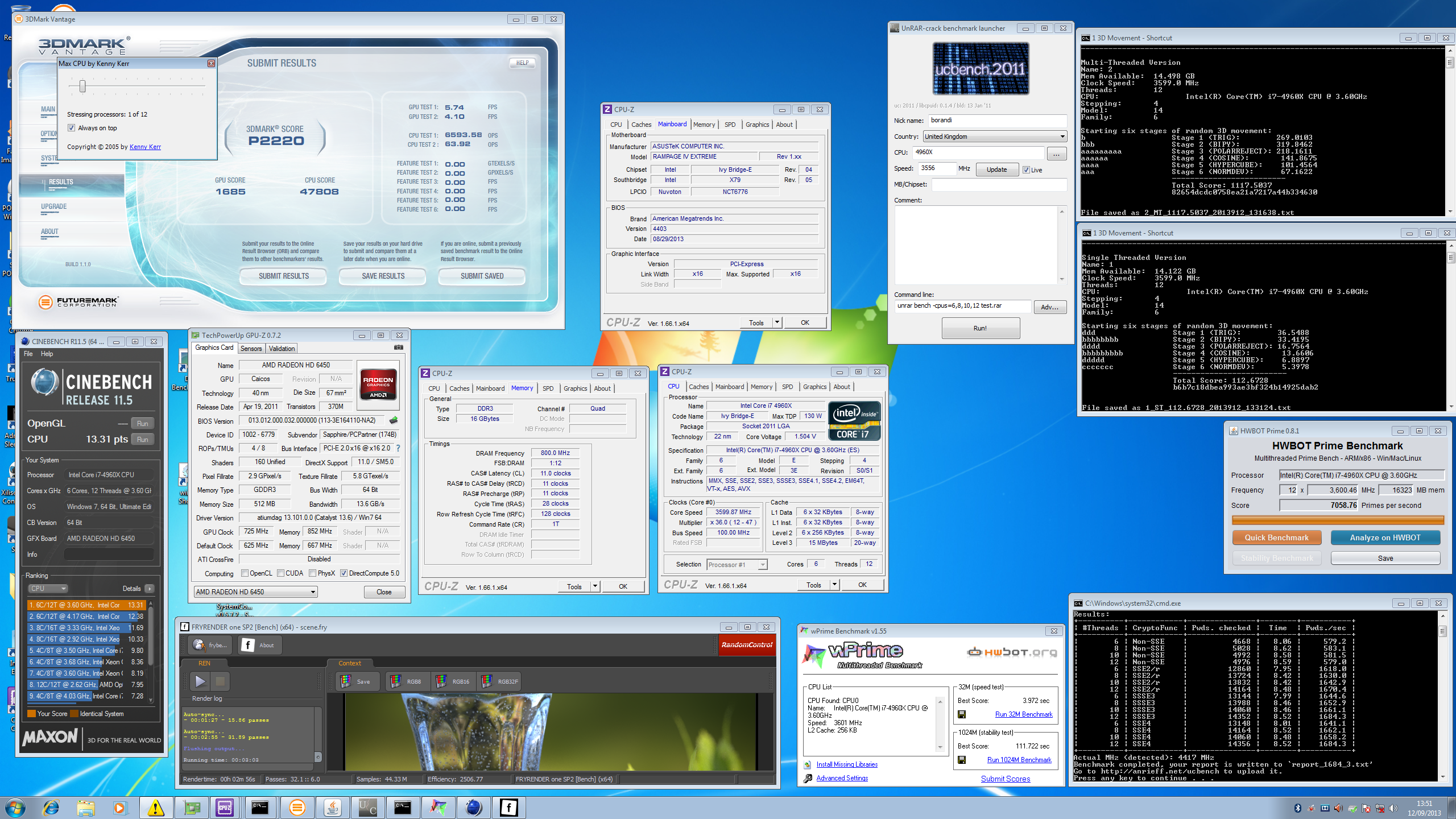Viewport: 1456px width, 819px height.
Task: Click the Bus Interface question mark in GPU-Z
Action: coord(398,448)
